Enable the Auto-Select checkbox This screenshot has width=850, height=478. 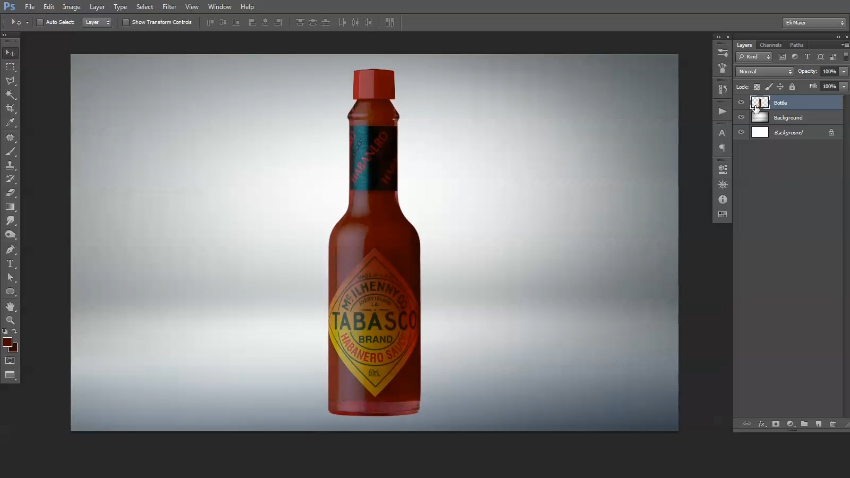click(40, 22)
